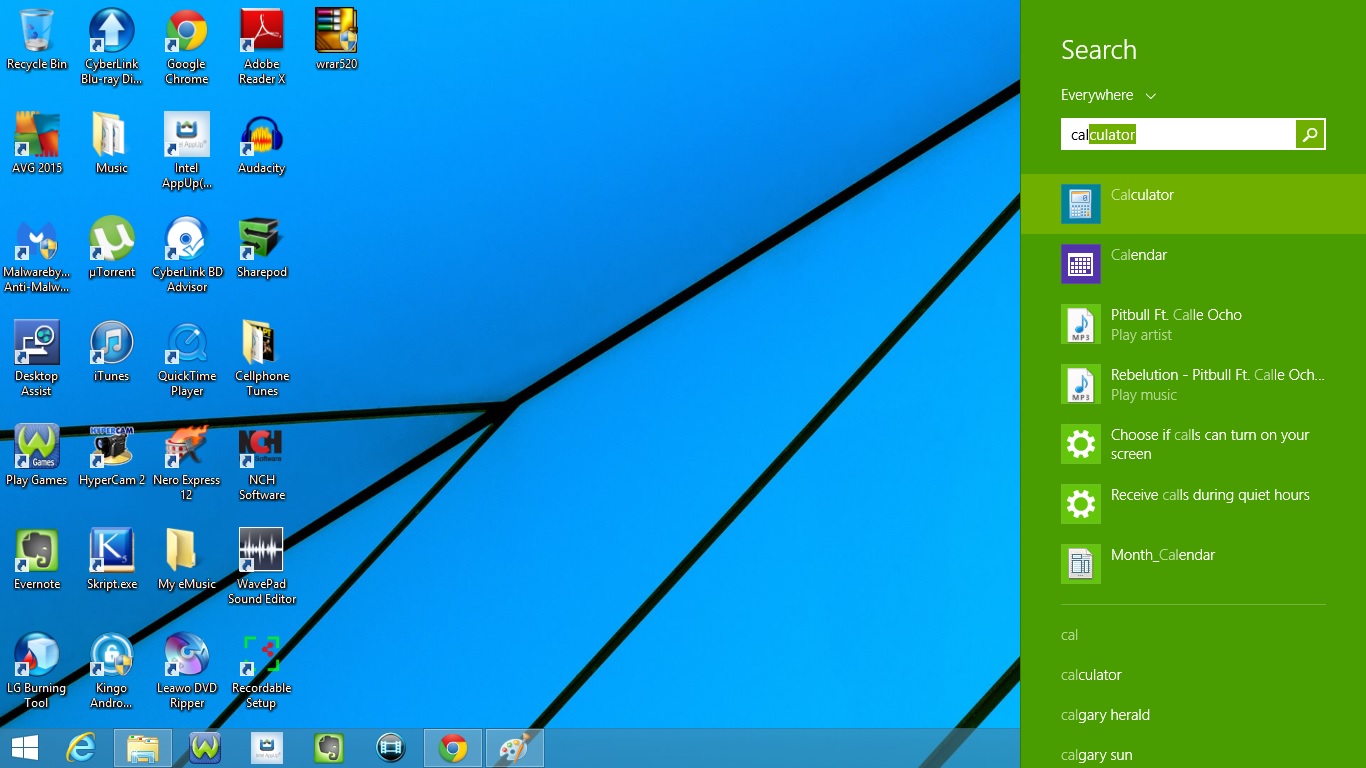Select Nero Express 12 icon

pyautogui.click(x=187, y=463)
